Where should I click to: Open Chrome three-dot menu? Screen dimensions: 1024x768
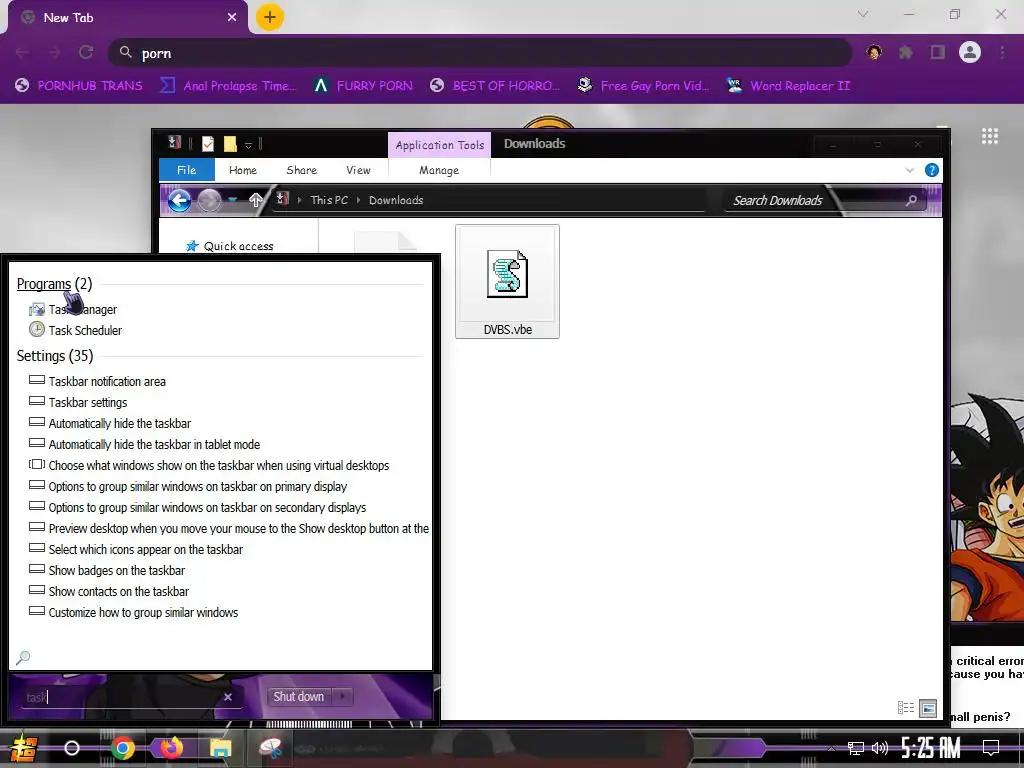click(x=1002, y=52)
